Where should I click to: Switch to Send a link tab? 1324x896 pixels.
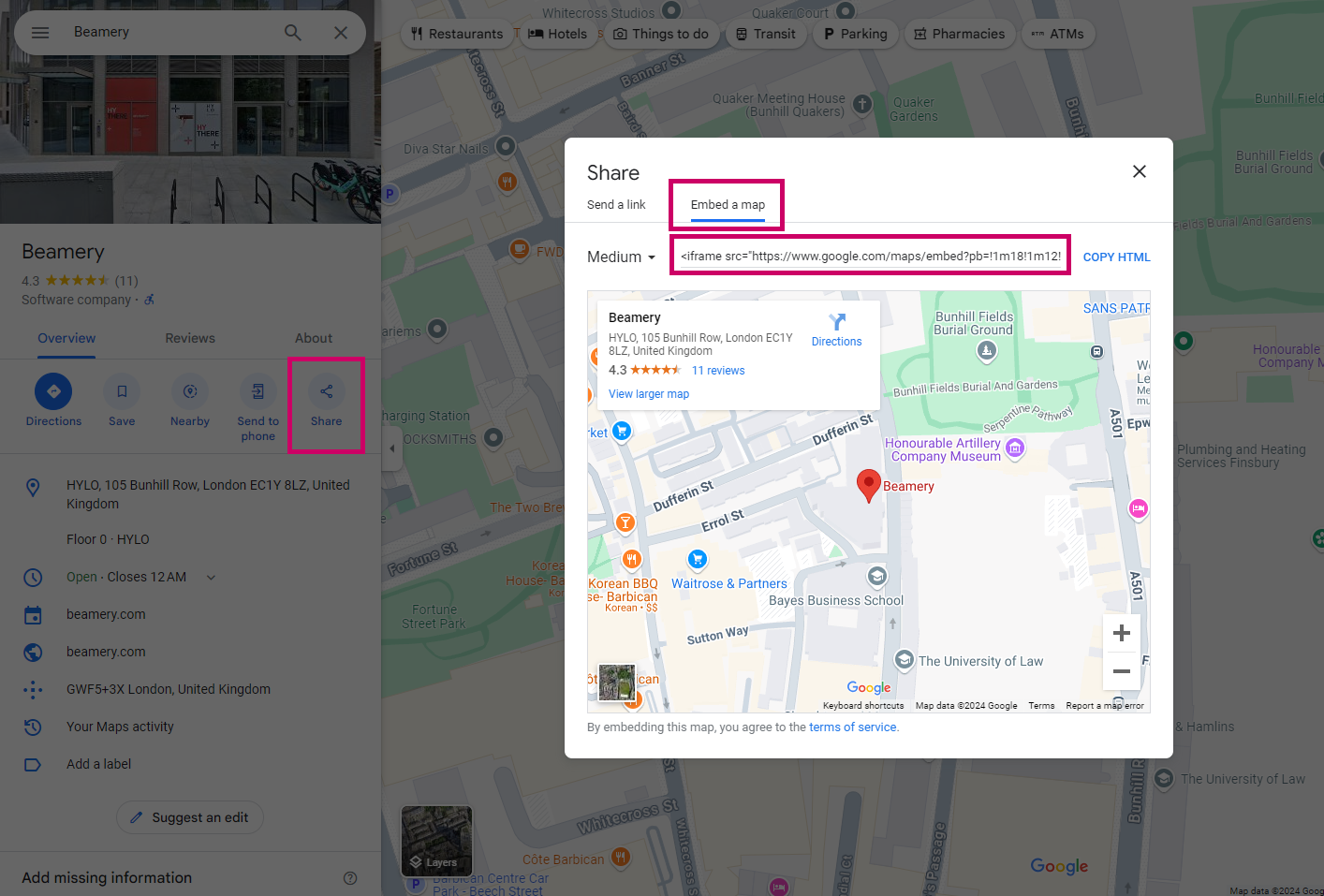coord(616,205)
